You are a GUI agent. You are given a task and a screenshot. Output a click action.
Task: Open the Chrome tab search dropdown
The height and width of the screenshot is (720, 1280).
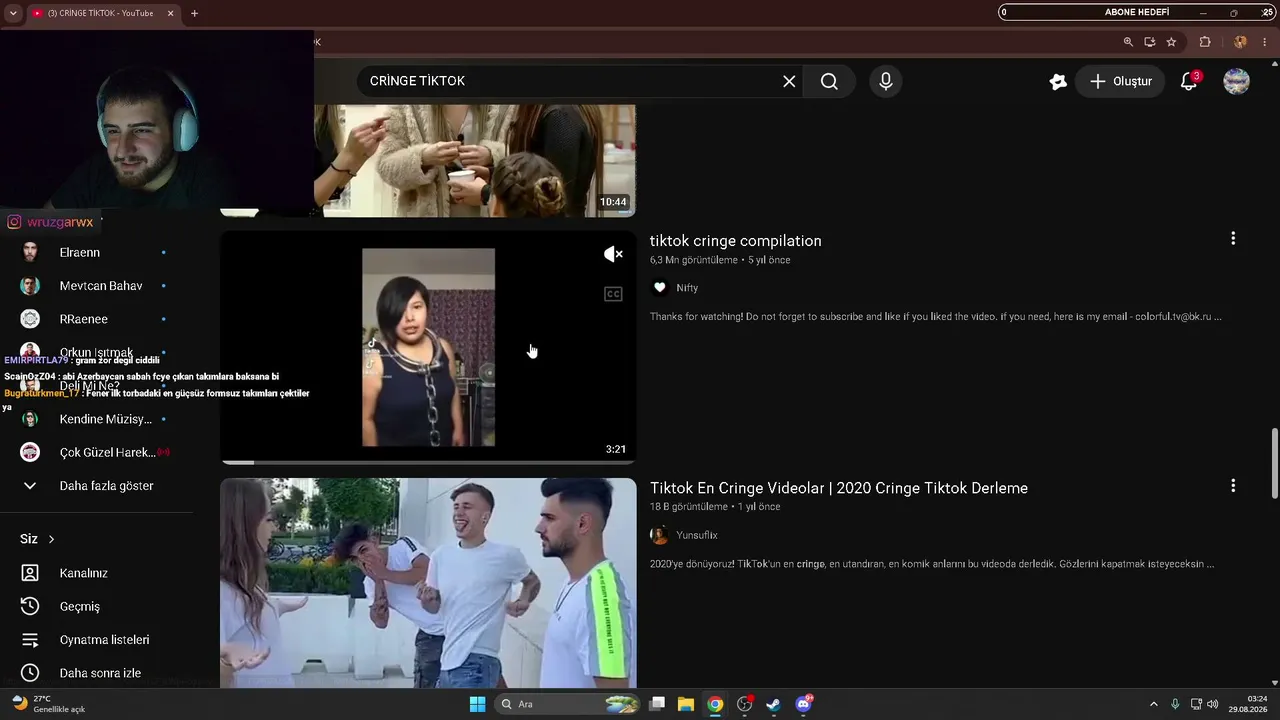coord(13,13)
